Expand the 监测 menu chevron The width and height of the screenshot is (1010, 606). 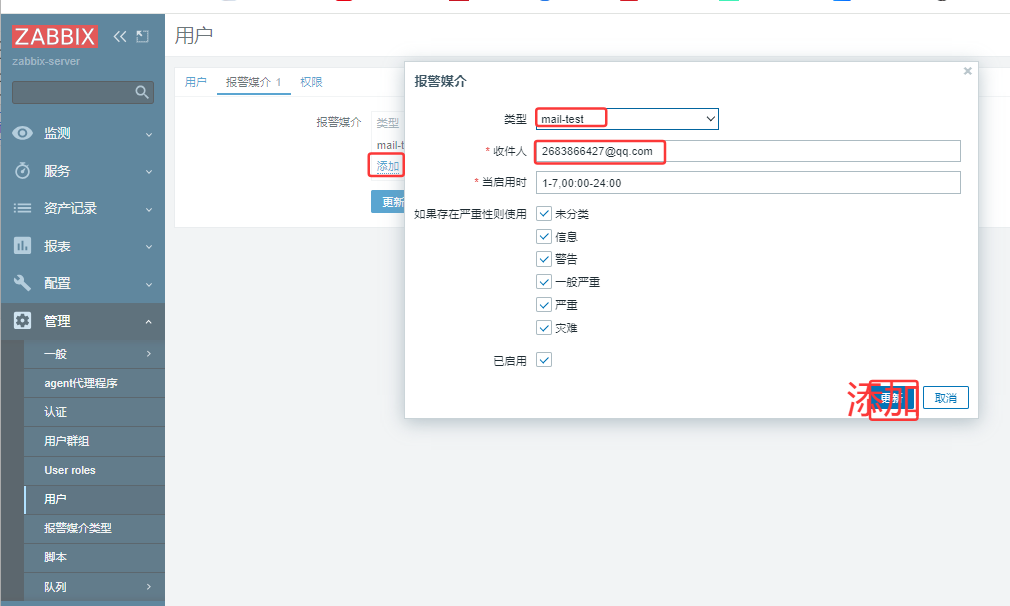[x=149, y=135]
